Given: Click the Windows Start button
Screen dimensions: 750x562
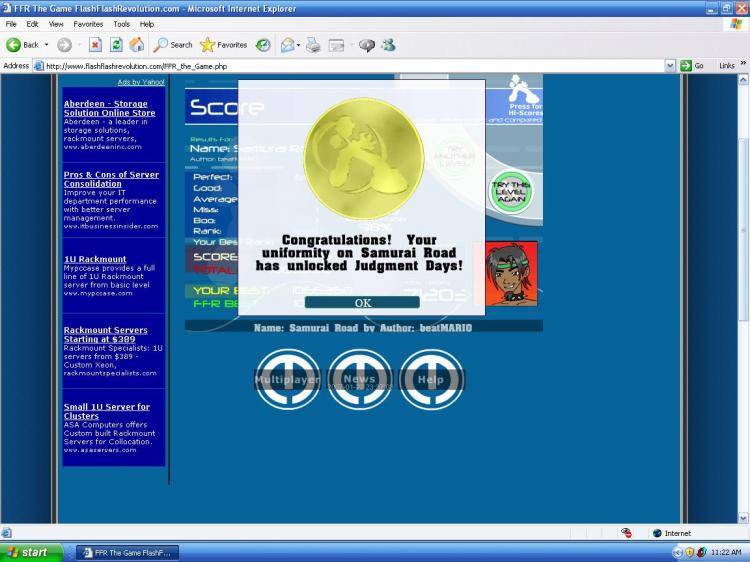Looking at the screenshot, I should tap(32, 552).
